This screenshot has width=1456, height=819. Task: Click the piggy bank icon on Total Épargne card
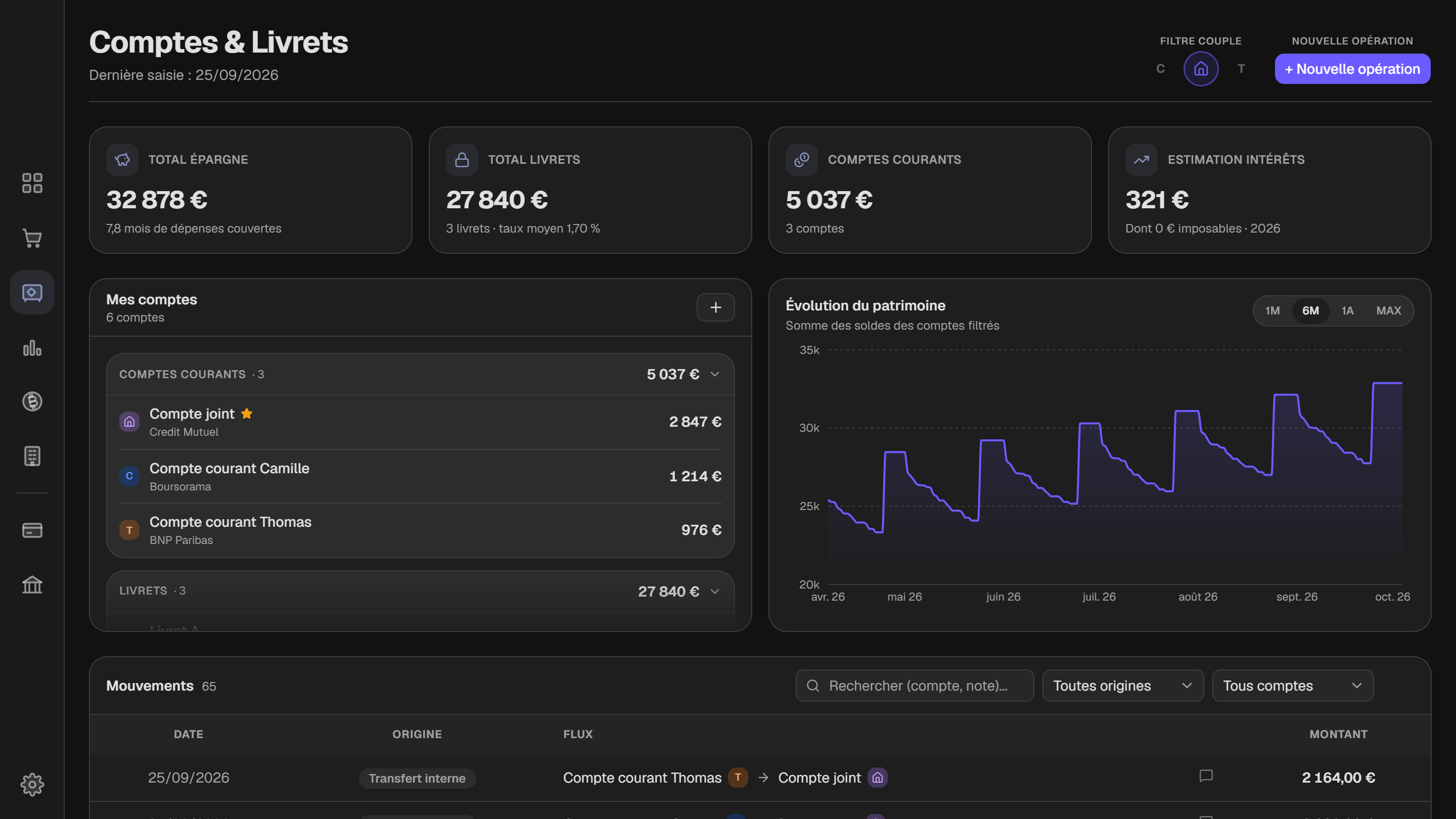122,159
